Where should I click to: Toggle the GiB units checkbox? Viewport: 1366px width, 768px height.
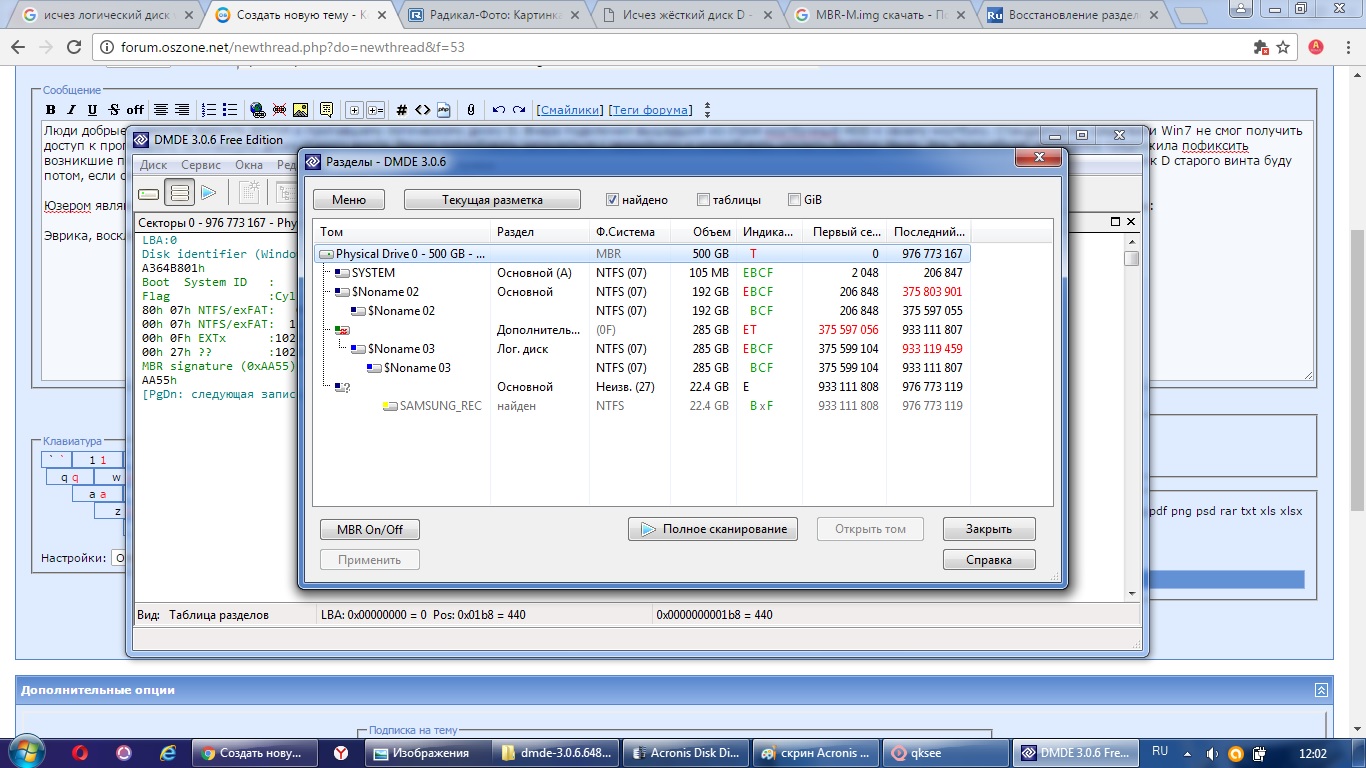tap(795, 200)
